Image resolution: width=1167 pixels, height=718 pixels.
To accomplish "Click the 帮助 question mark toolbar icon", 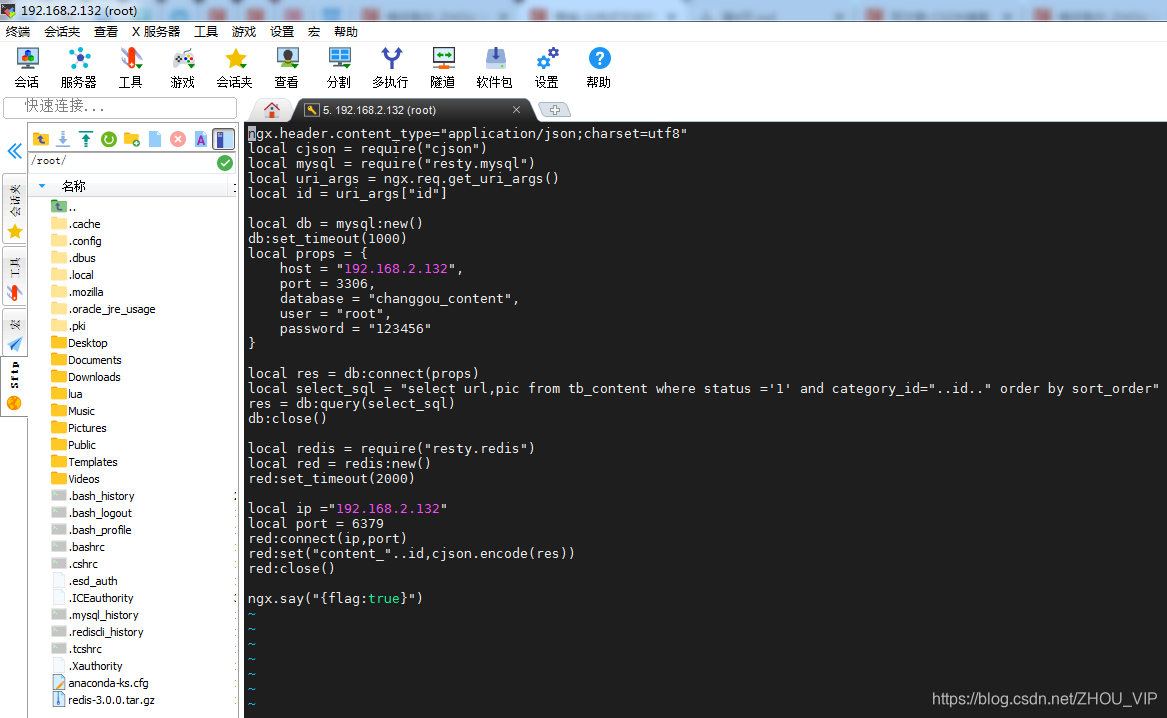I will [x=599, y=68].
